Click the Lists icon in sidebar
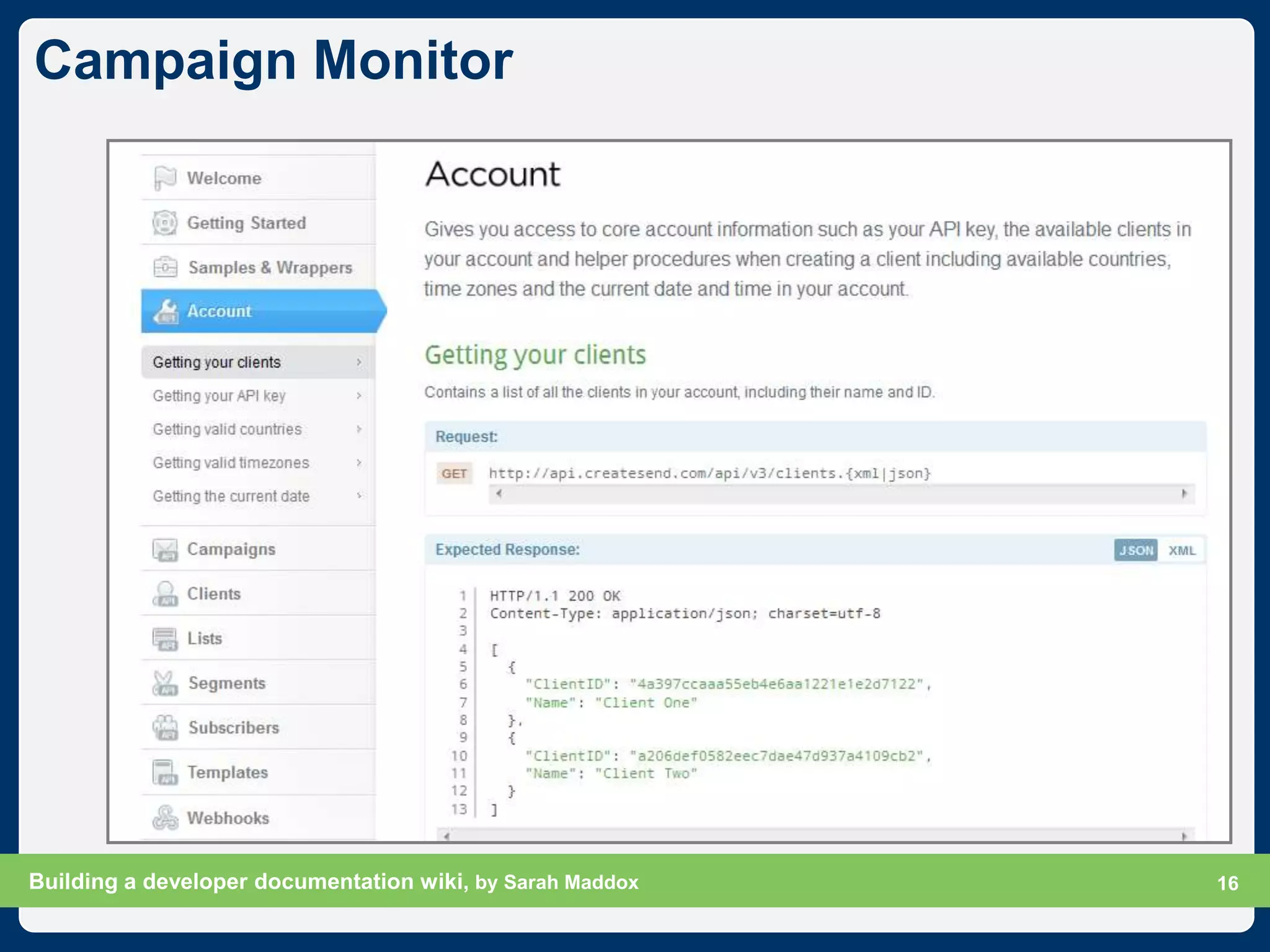Viewport: 1270px width, 952px height. [166, 638]
